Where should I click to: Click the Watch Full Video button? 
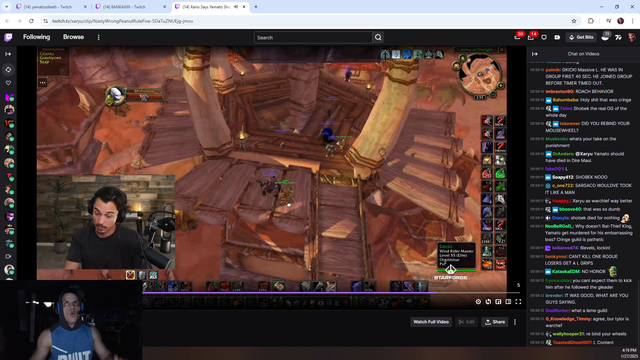pyautogui.click(x=431, y=322)
